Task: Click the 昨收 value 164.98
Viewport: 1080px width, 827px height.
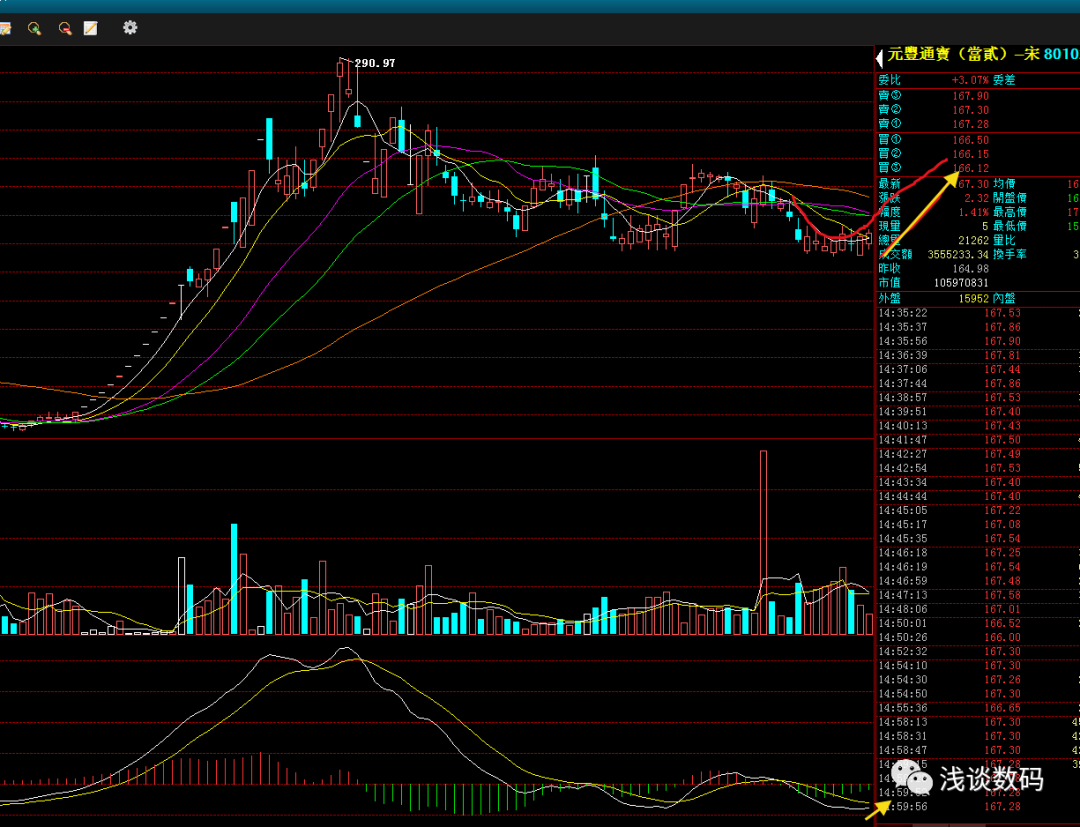Action: coord(970,269)
